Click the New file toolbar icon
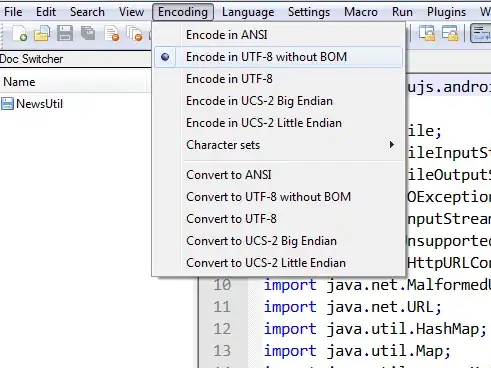Image resolution: width=491 pixels, height=368 pixels. 19,34
